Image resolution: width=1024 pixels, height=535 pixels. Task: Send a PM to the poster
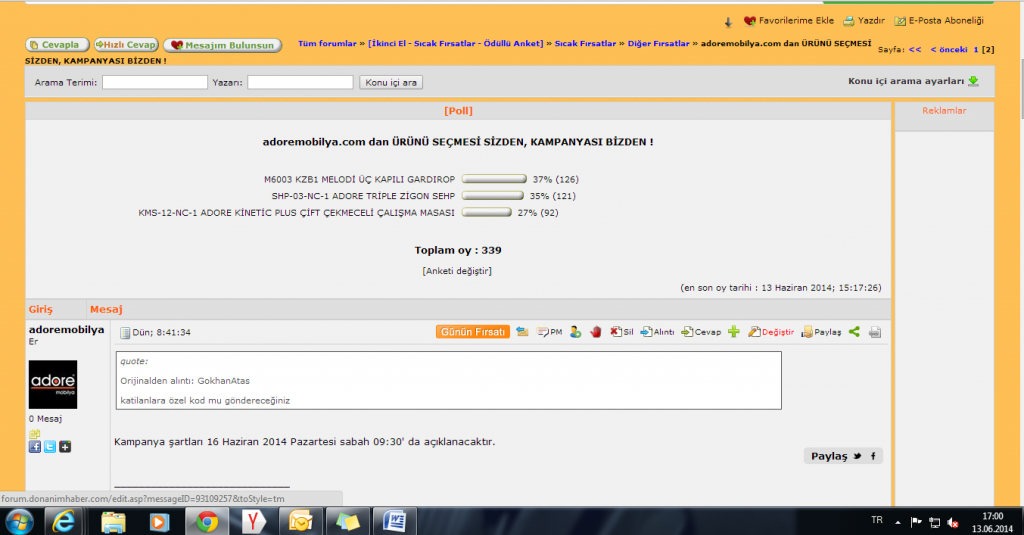549,332
